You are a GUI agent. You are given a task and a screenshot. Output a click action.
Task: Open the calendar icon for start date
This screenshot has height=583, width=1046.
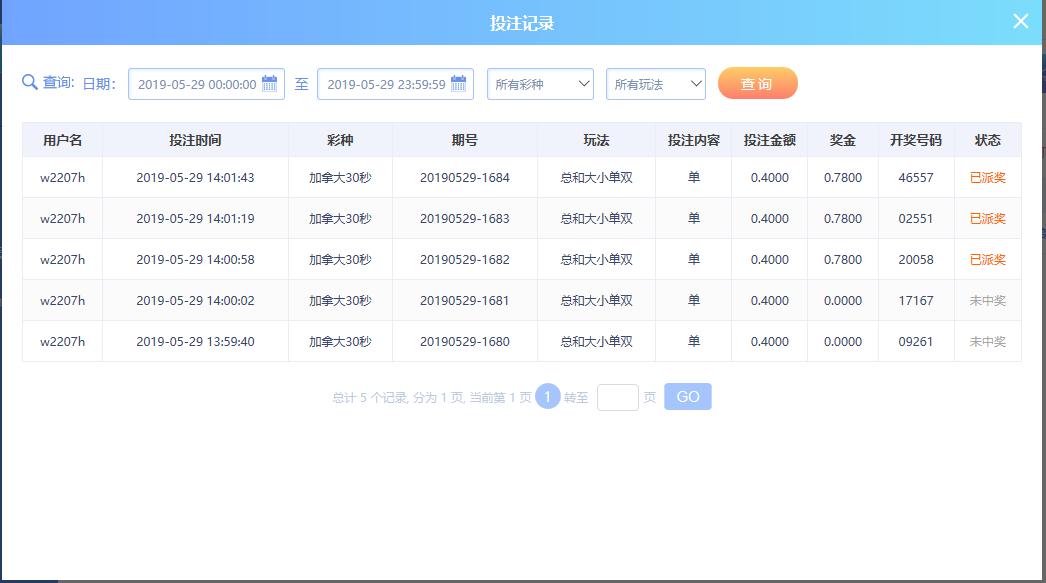click(270, 84)
